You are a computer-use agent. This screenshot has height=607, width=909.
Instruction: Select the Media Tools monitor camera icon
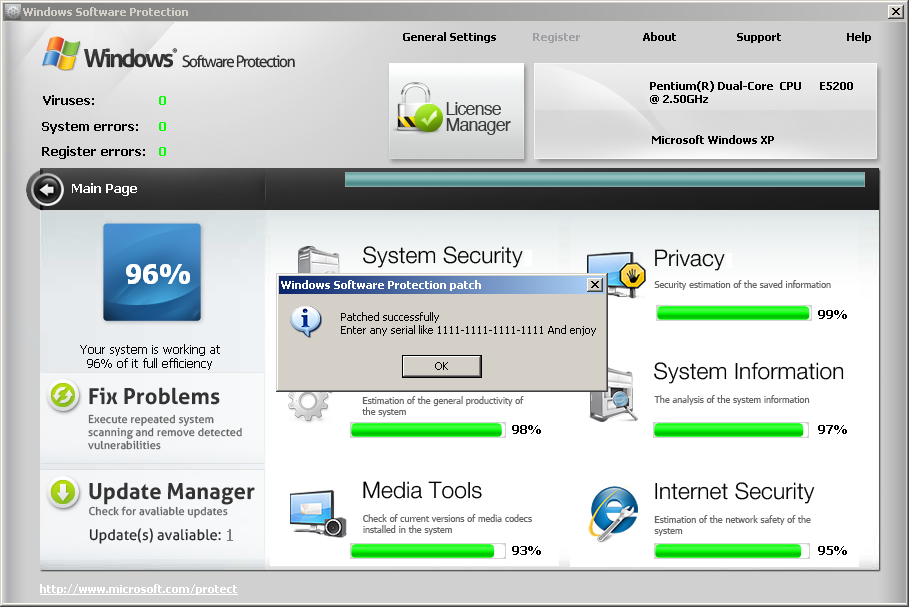318,513
